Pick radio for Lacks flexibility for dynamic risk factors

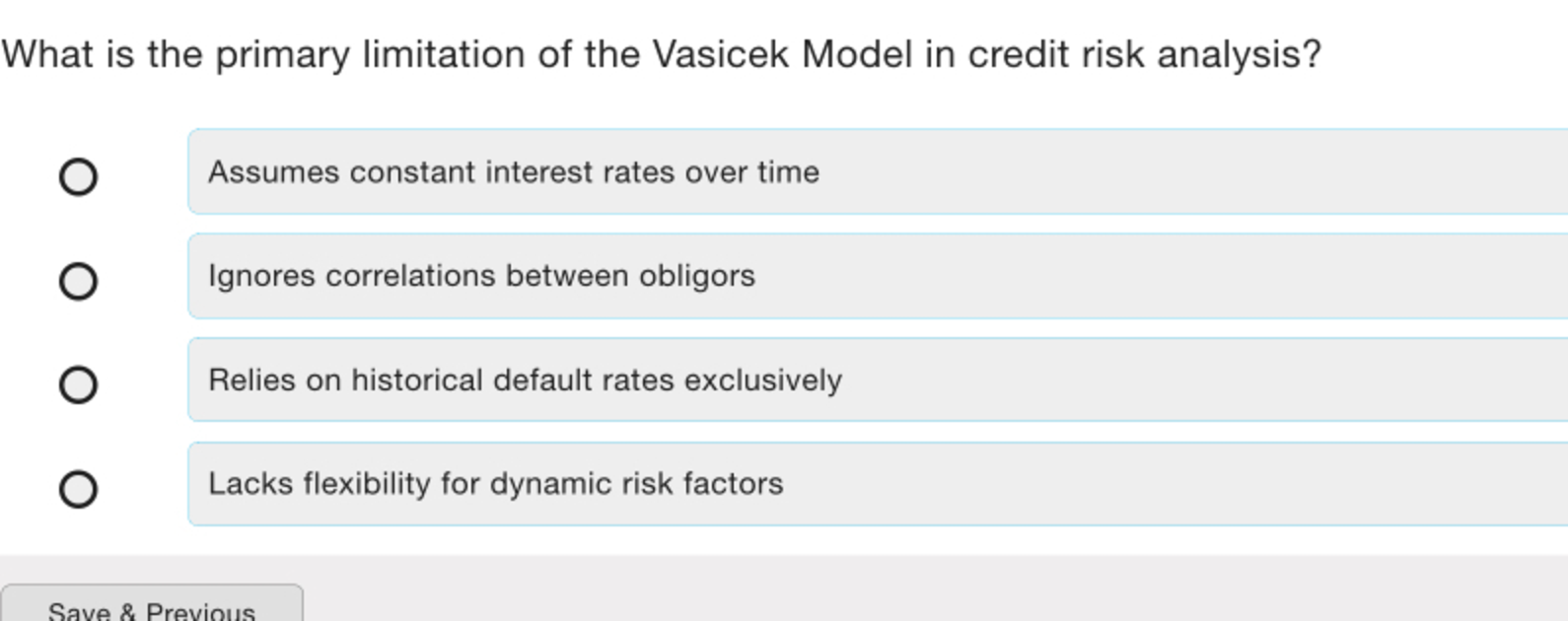pyautogui.click(x=78, y=489)
